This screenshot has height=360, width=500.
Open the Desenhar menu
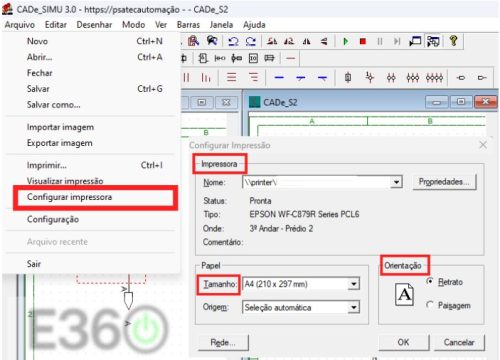pyautogui.click(x=94, y=25)
